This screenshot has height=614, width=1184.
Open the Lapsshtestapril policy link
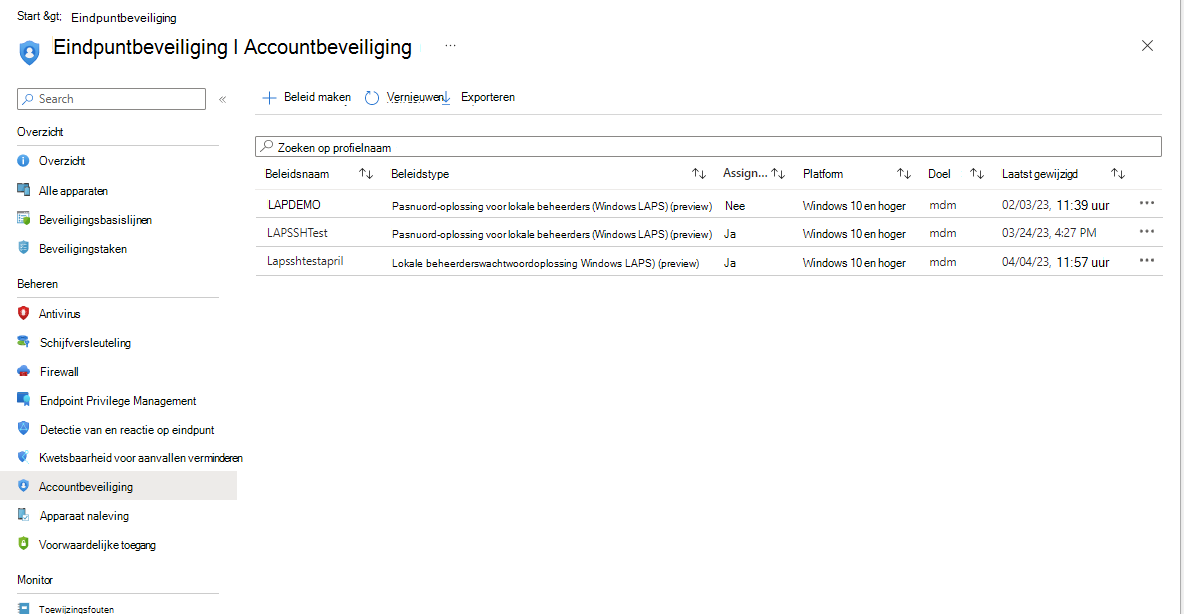305,261
